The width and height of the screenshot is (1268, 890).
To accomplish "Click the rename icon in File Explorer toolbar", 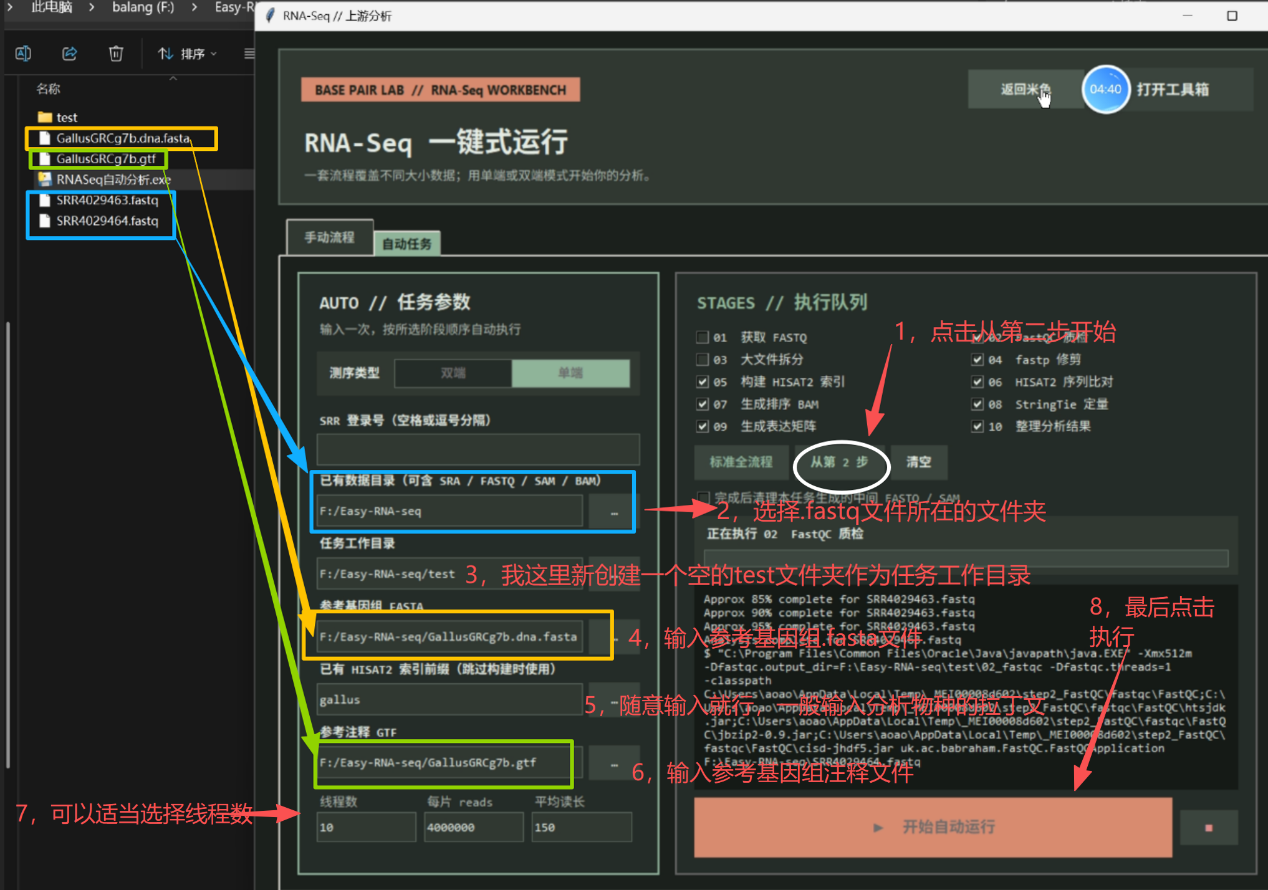I will coord(23,54).
